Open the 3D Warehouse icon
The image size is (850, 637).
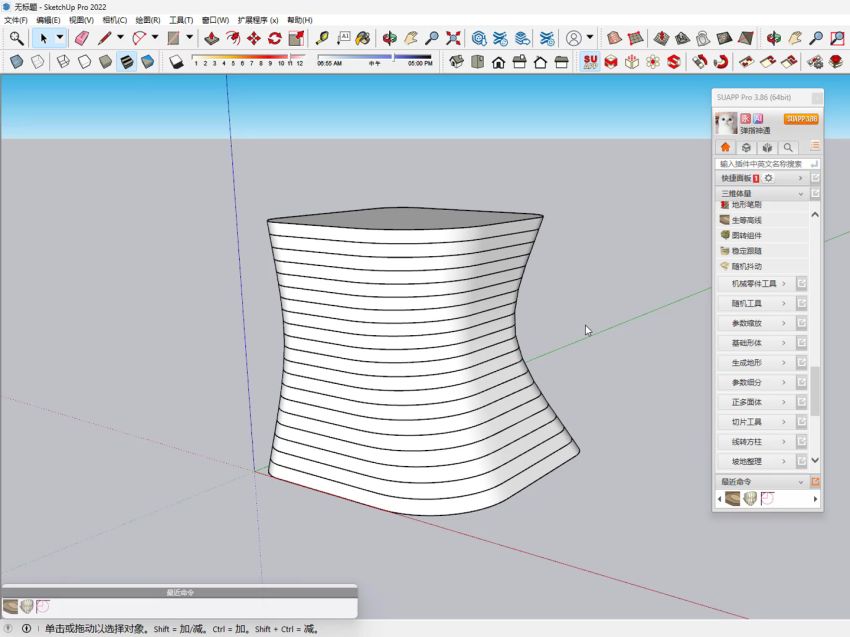[479, 38]
